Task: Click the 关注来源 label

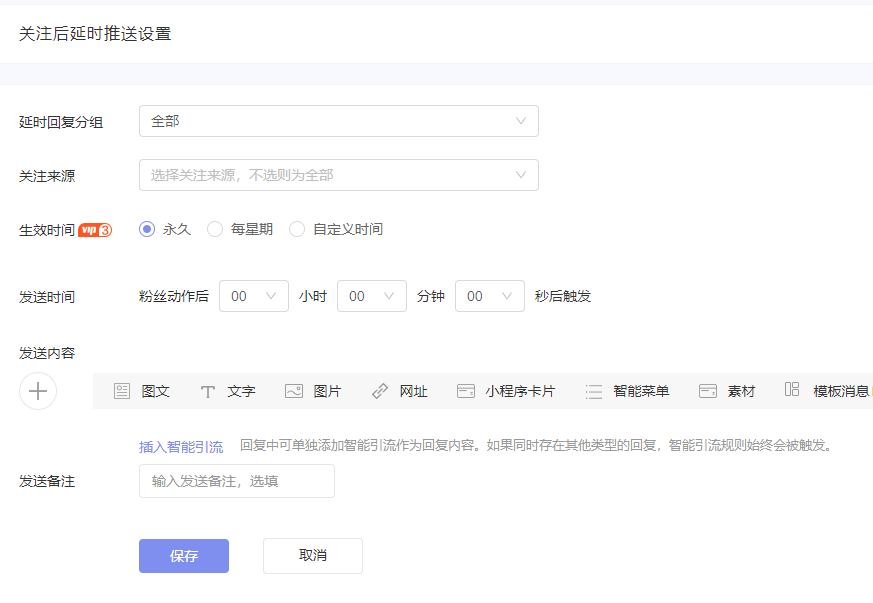Action: [47, 176]
